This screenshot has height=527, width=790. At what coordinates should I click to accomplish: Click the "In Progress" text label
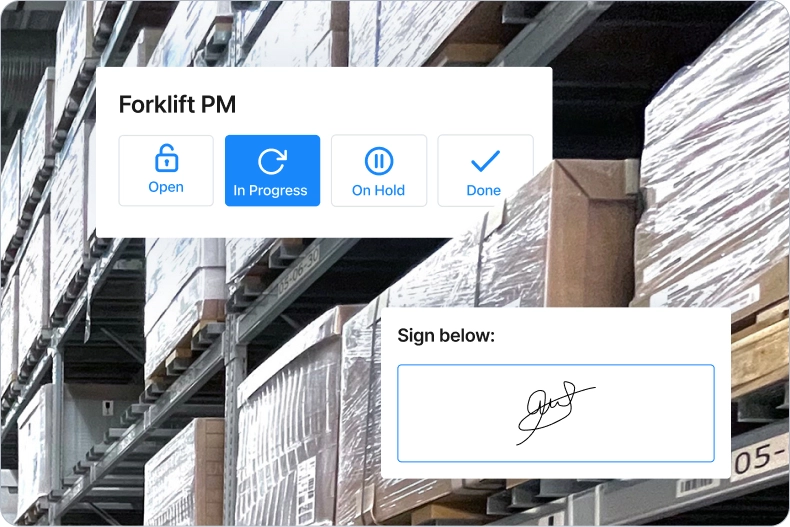tap(271, 190)
